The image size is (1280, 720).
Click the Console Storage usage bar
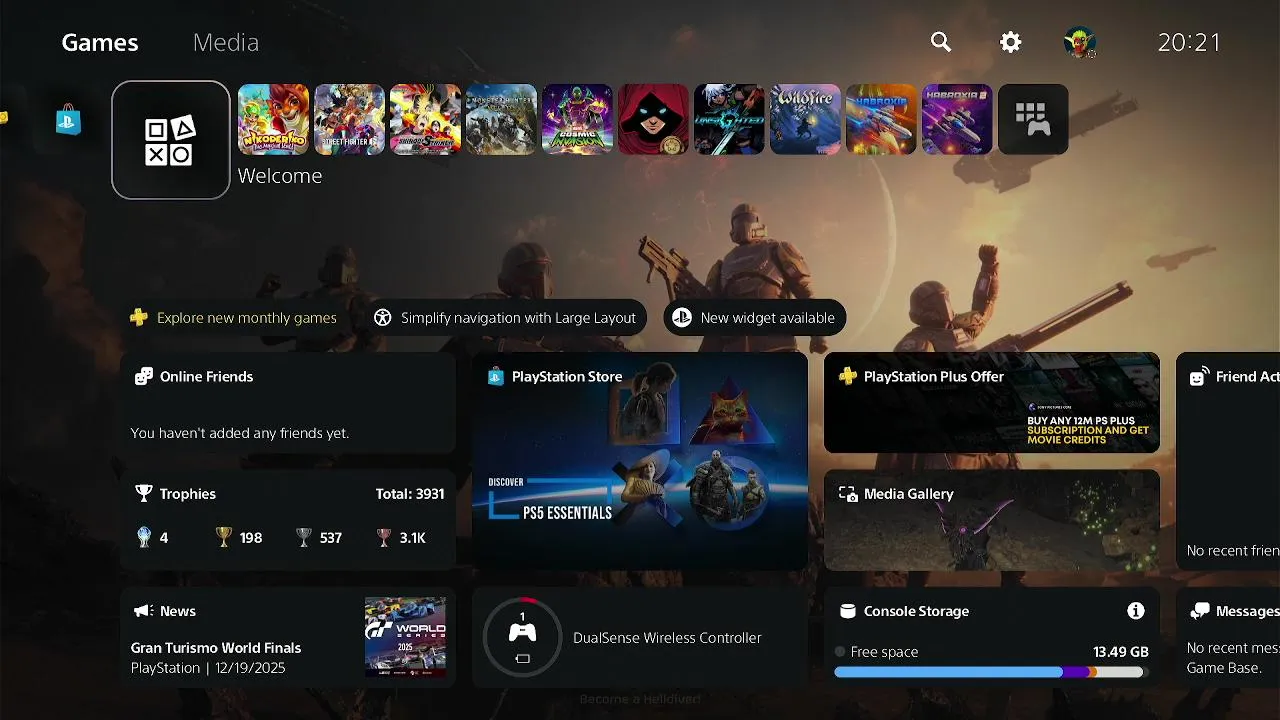(x=988, y=673)
